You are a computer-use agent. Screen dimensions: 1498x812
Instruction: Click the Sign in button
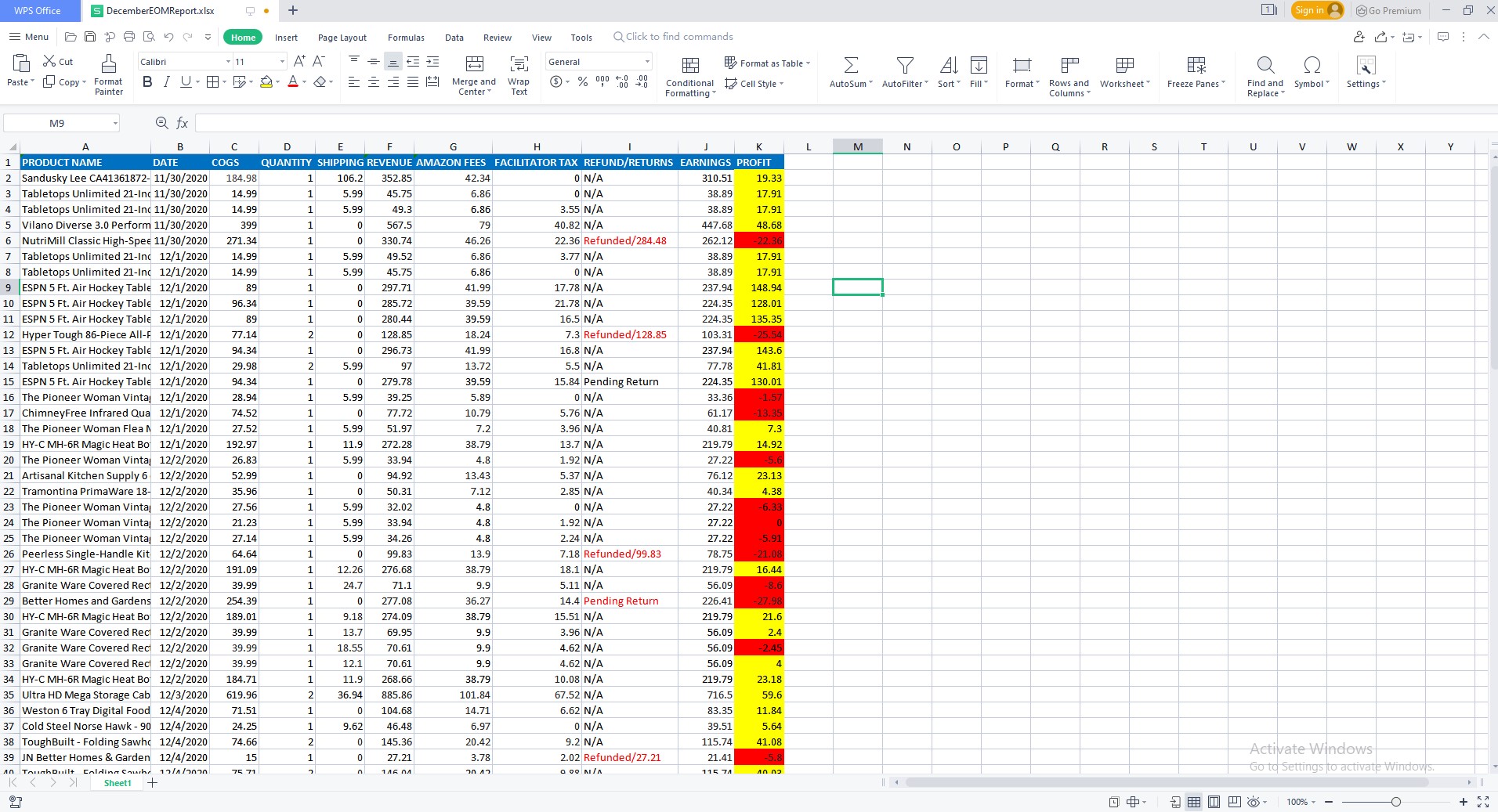[x=1317, y=10]
